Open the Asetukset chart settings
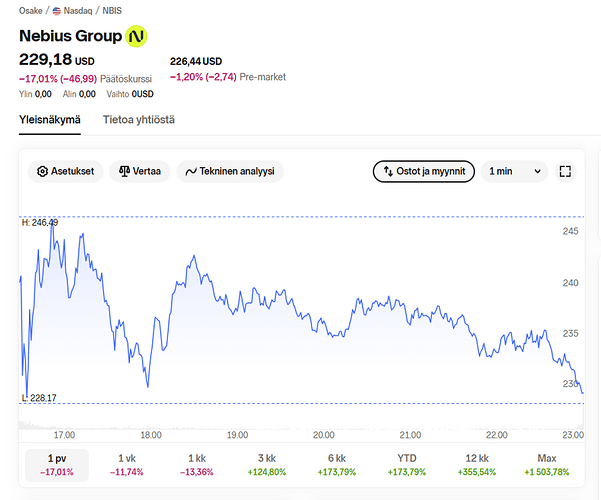The width and height of the screenshot is (601, 500). (x=66, y=171)
